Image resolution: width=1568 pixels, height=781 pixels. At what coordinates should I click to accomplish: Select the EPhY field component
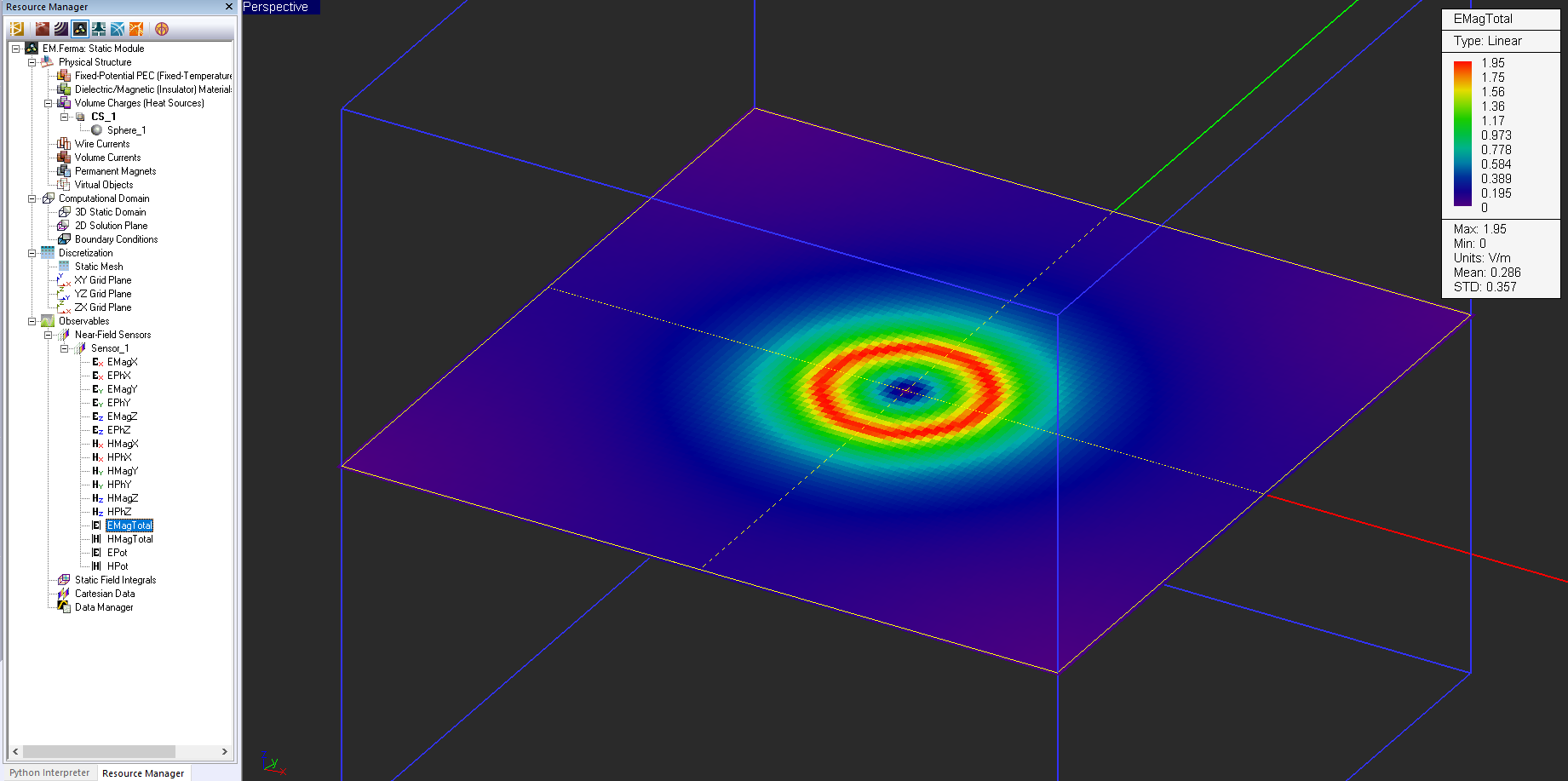[119, 403]
